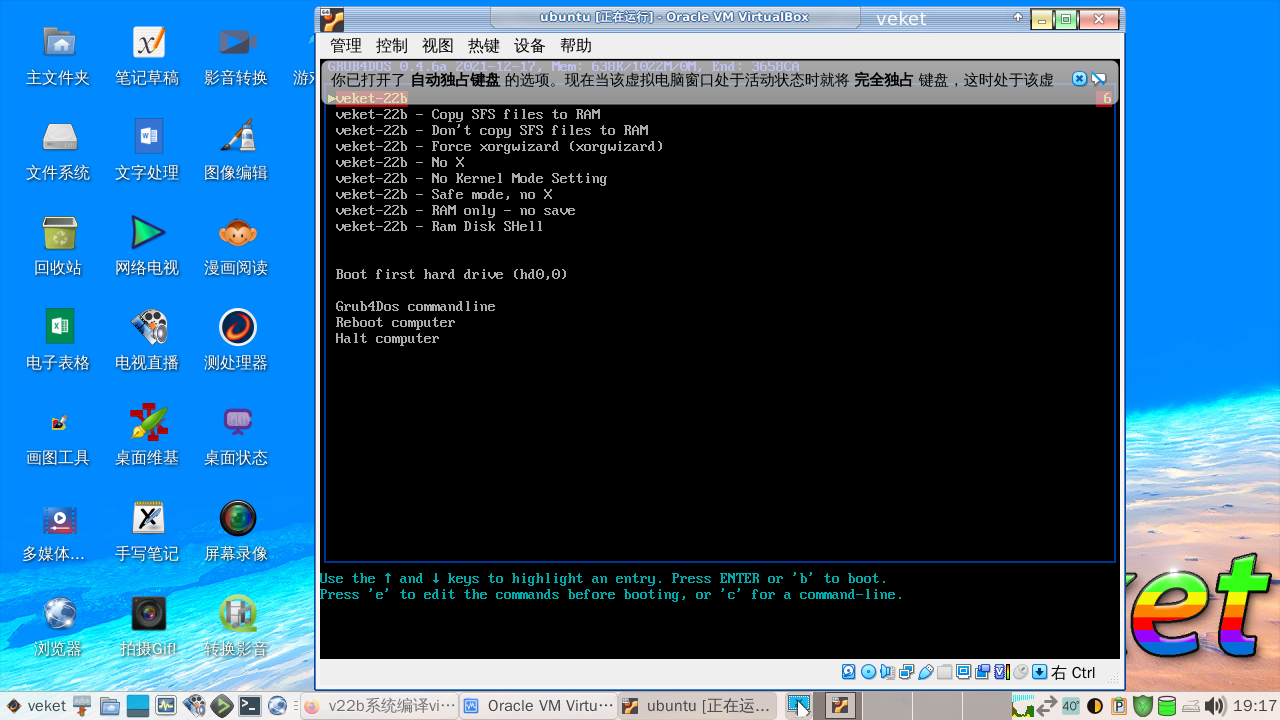Select 'Halt computer' entry

(x=388, y=338)
